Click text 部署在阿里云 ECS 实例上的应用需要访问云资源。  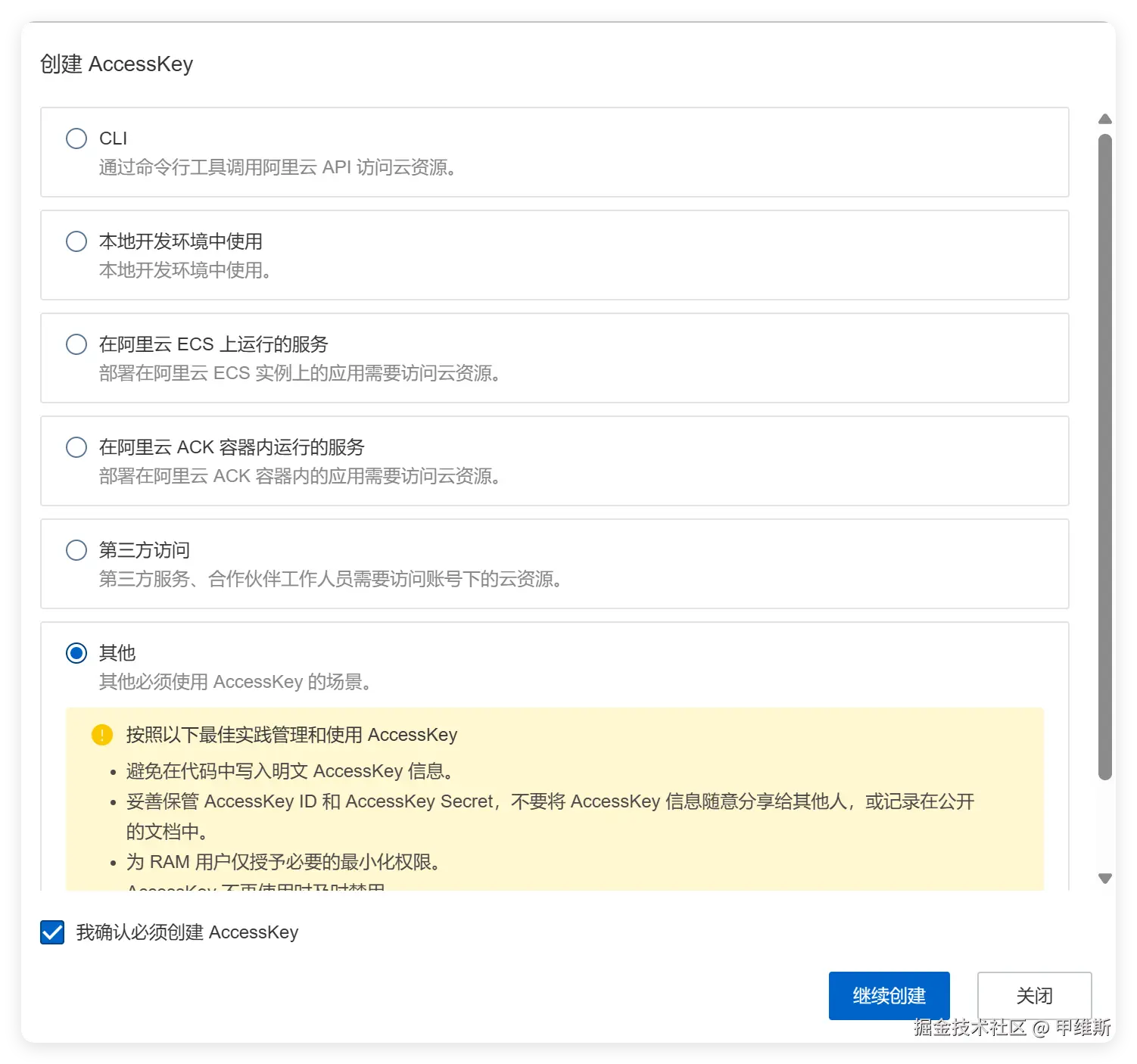click(x=300, y=373)
